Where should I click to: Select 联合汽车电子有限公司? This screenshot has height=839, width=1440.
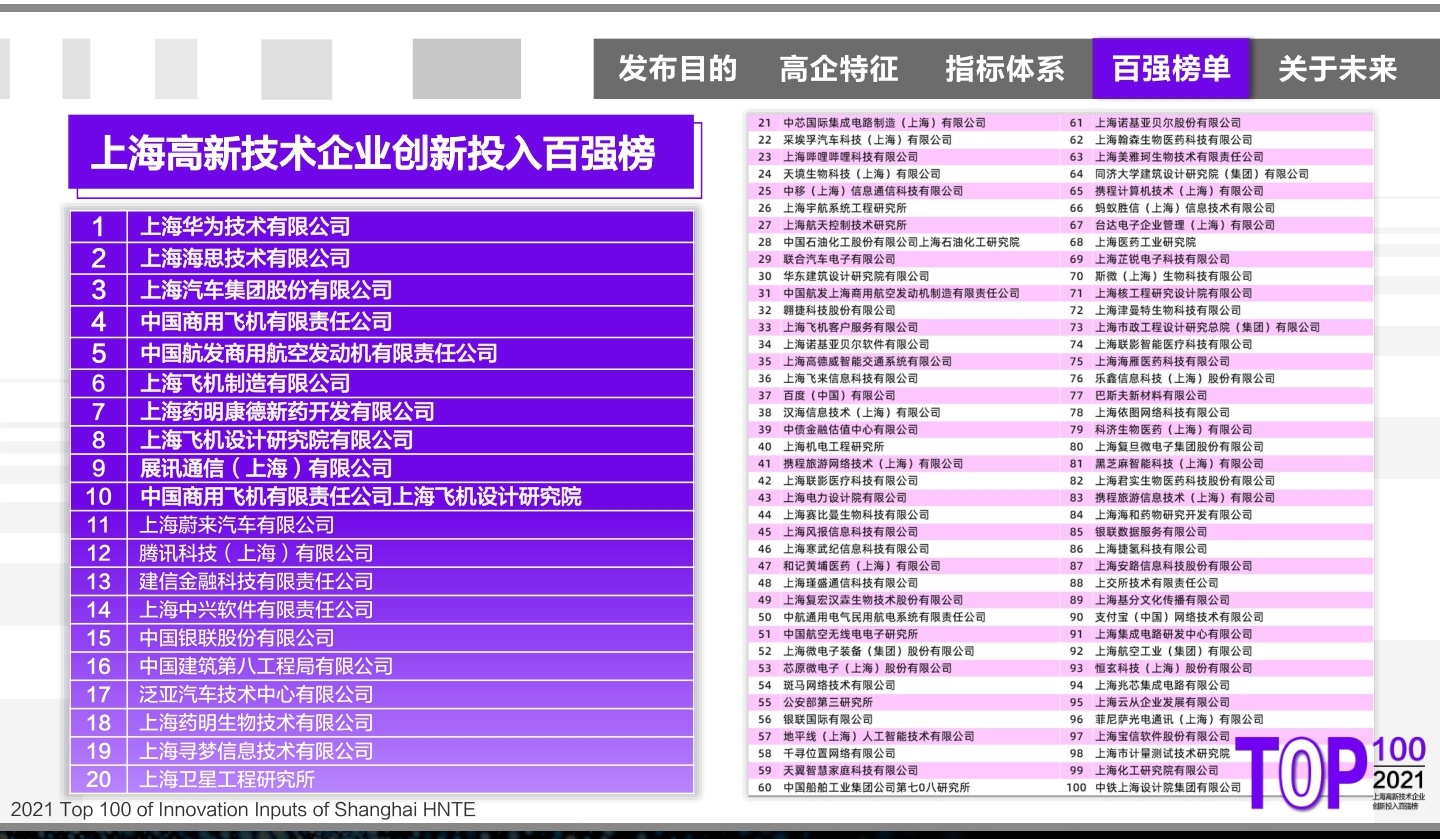839,259
